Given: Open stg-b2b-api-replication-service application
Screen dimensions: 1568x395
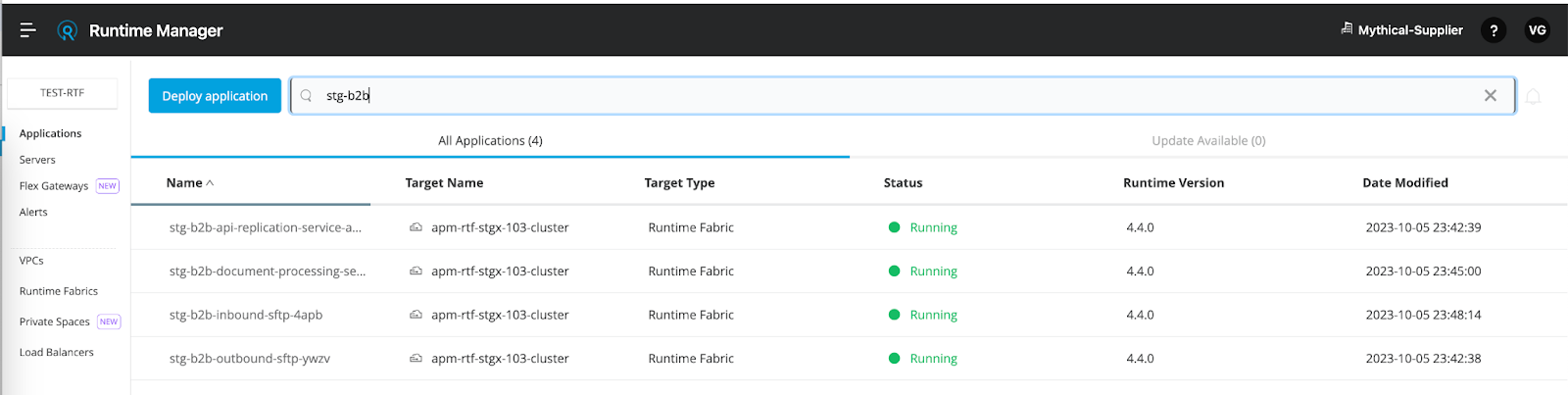Looking at the screenshot, I should point(265,227).
